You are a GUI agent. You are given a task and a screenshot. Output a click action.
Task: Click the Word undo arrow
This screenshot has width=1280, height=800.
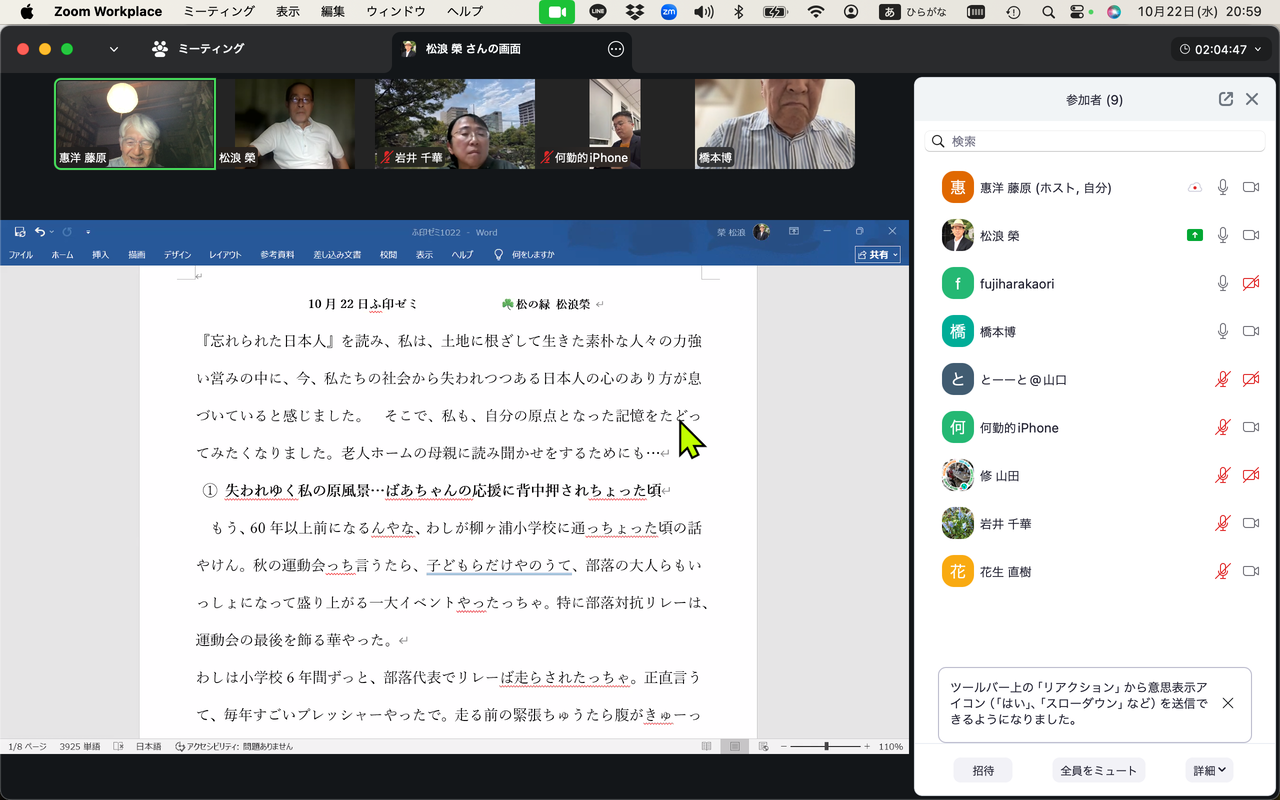tap(40, 232)
